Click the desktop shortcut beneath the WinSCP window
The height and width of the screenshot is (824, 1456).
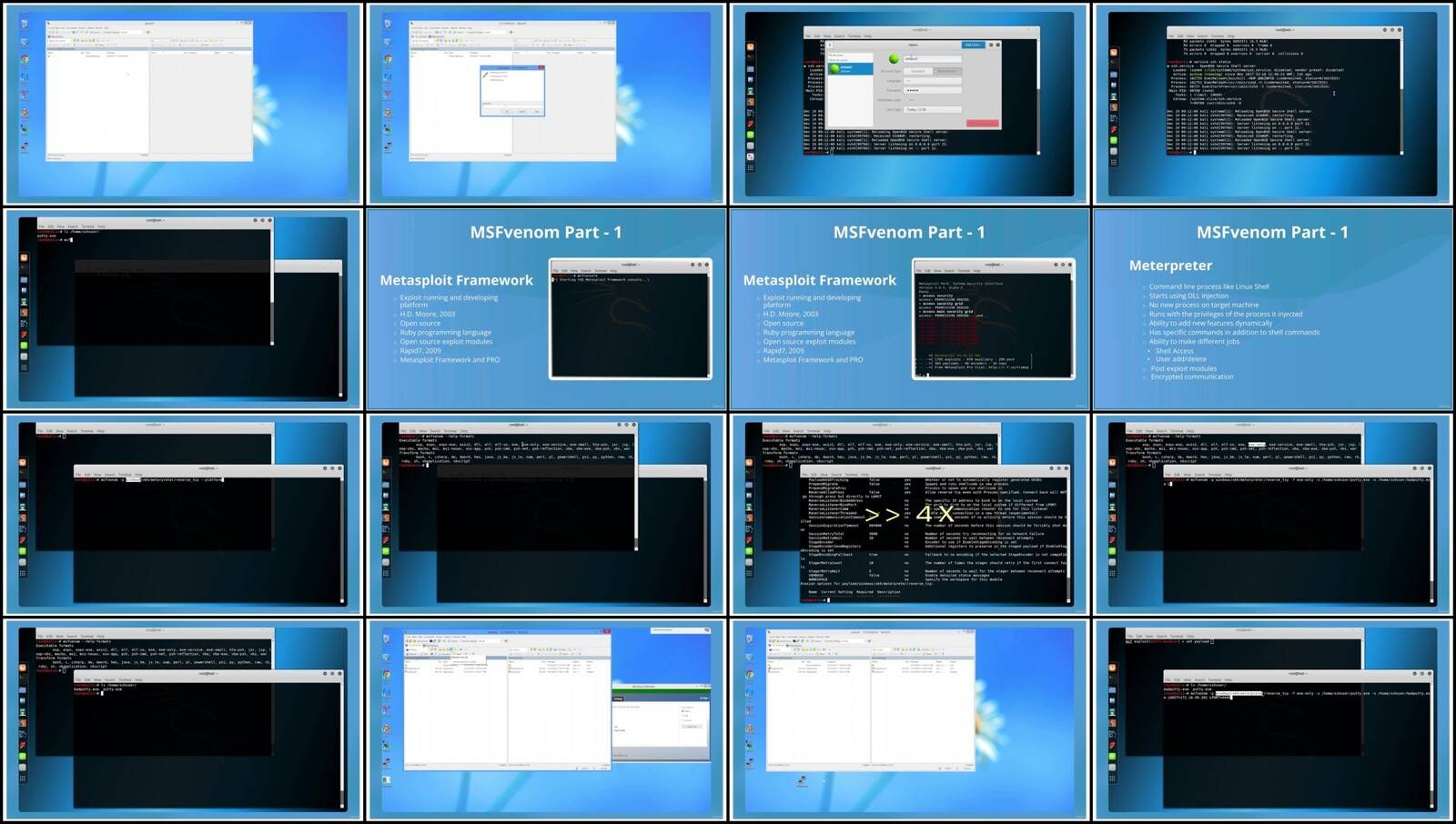(x=802, y=780)
